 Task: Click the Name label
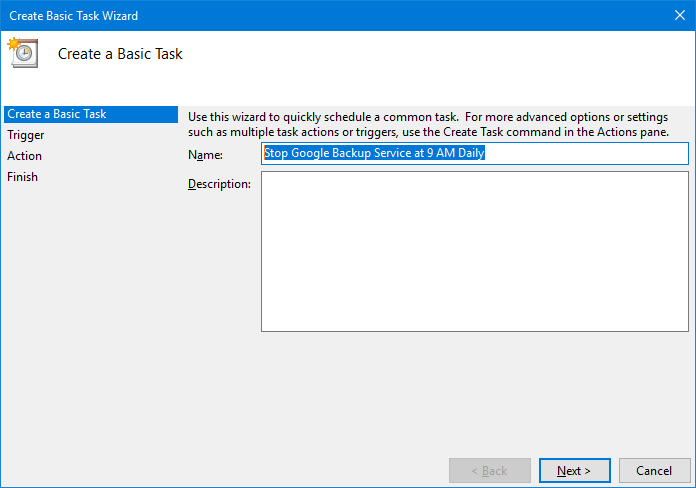[205, 155]
